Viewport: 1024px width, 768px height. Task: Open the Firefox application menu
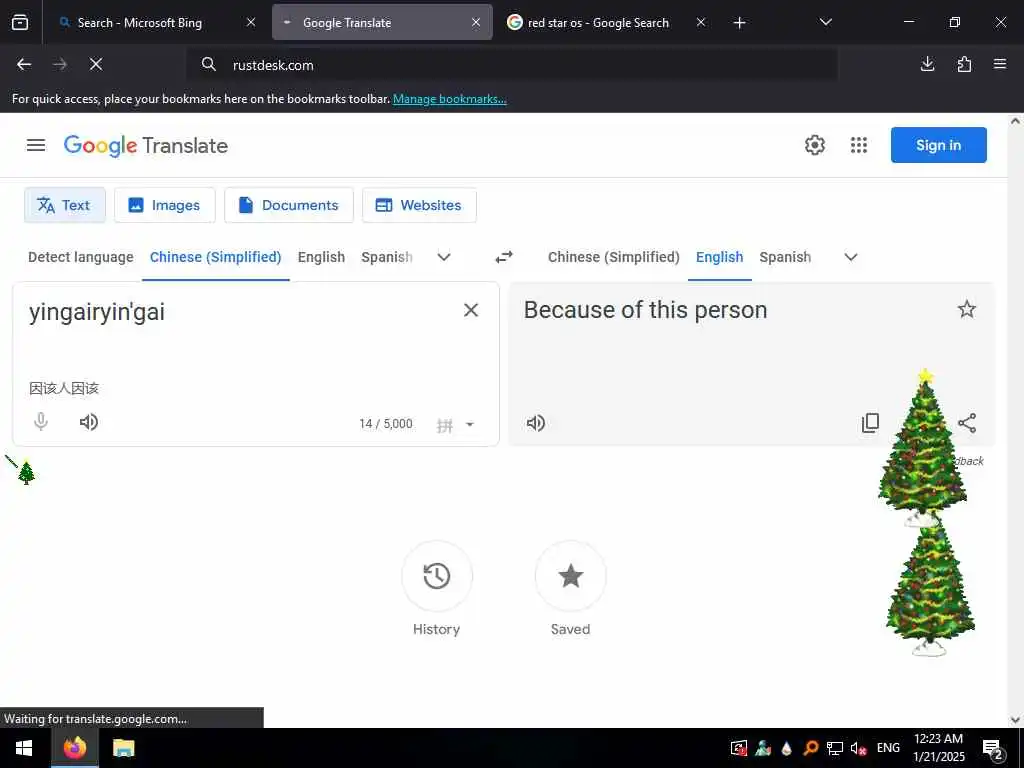(x=1000, y=64)
